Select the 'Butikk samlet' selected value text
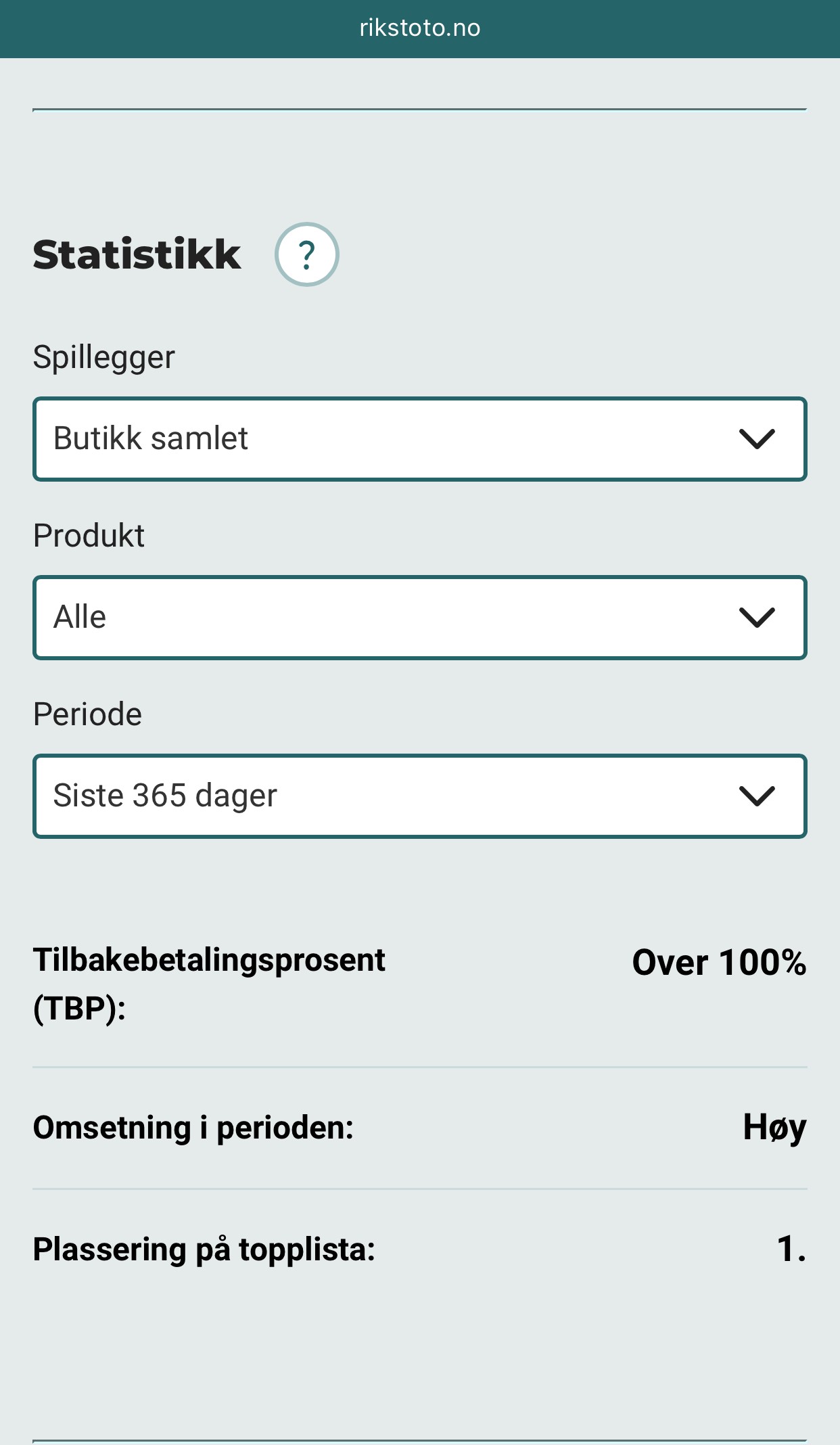The width and height of the screenshot is (840, 1445). pyautogui.click(x=151, y=438)
